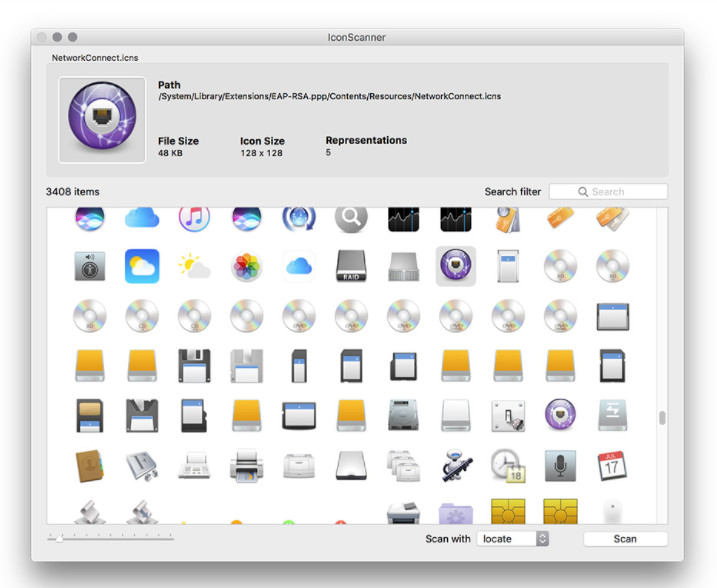Viewport: 717px width, 588px height.
Task: Click the NetworkConnect.icns filename above the info panel
Action: point(95,58)
